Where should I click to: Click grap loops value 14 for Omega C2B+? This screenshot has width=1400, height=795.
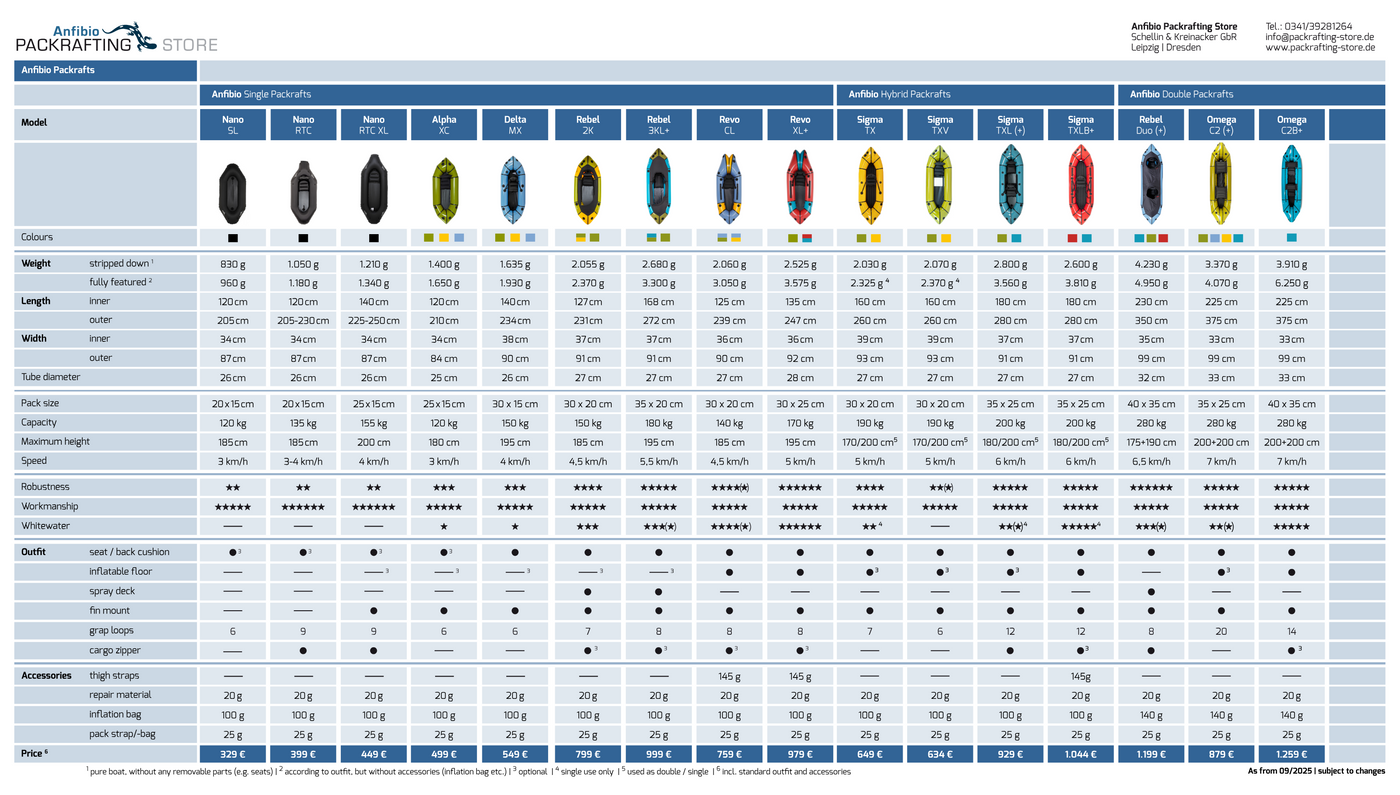[x=1291, y=631]
